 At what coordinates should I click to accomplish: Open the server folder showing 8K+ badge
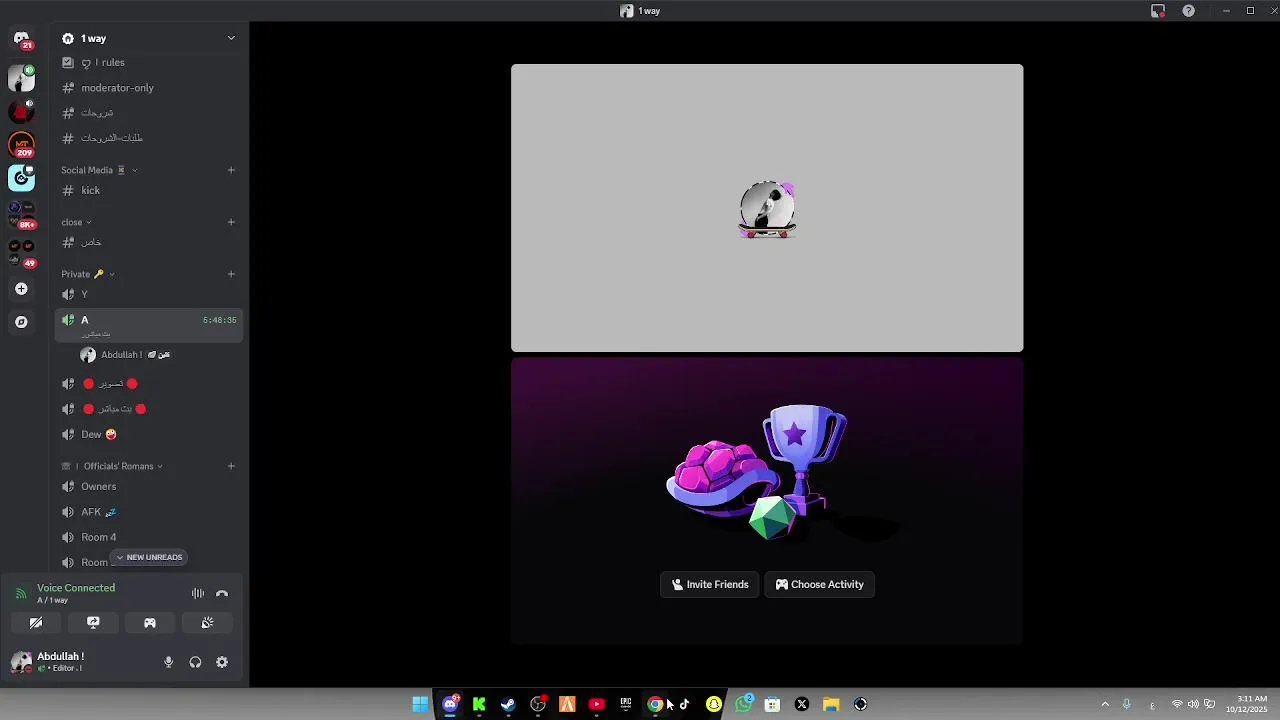21,214
